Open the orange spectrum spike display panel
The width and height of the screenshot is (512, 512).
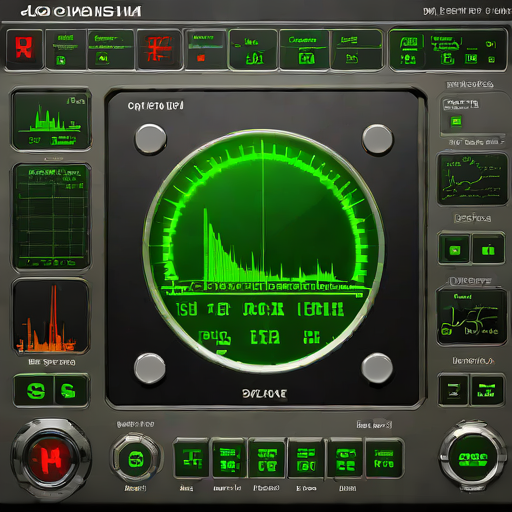pyautogui.click(x=51, y=317)
